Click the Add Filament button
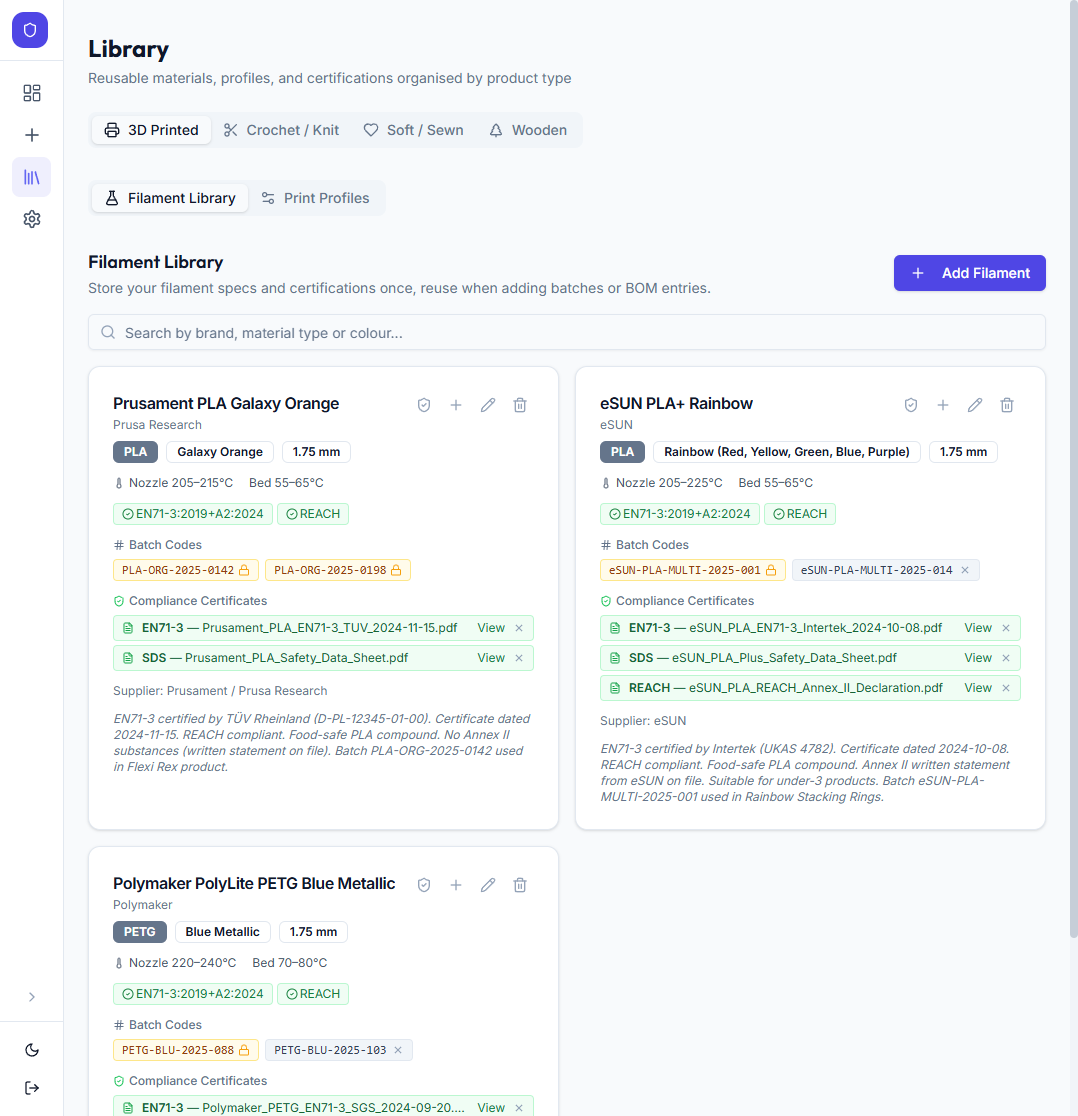Viewport: 1078px width, 1116px height. 969,273
